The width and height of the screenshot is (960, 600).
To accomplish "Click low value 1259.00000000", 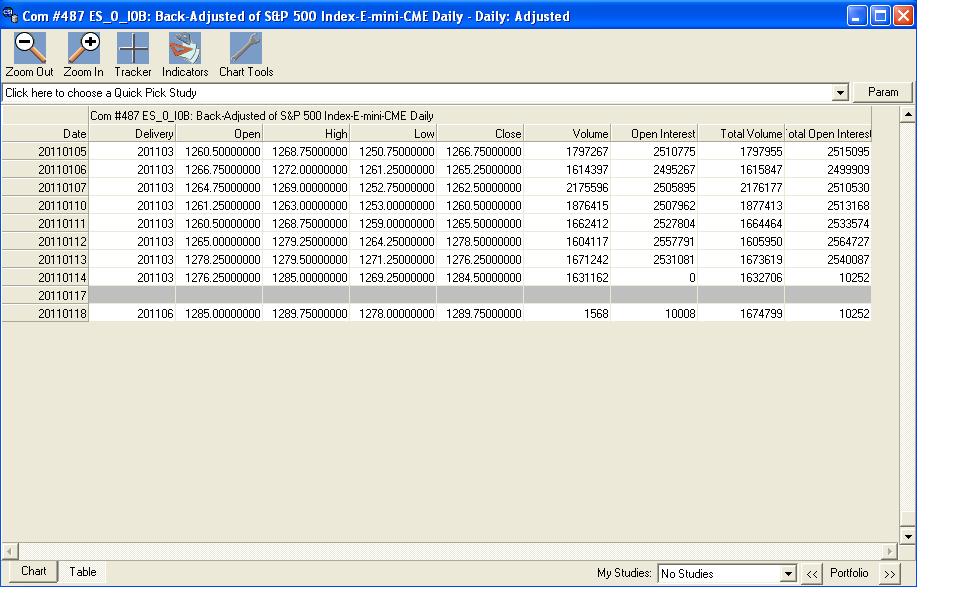I will click(x=393, y=223).
